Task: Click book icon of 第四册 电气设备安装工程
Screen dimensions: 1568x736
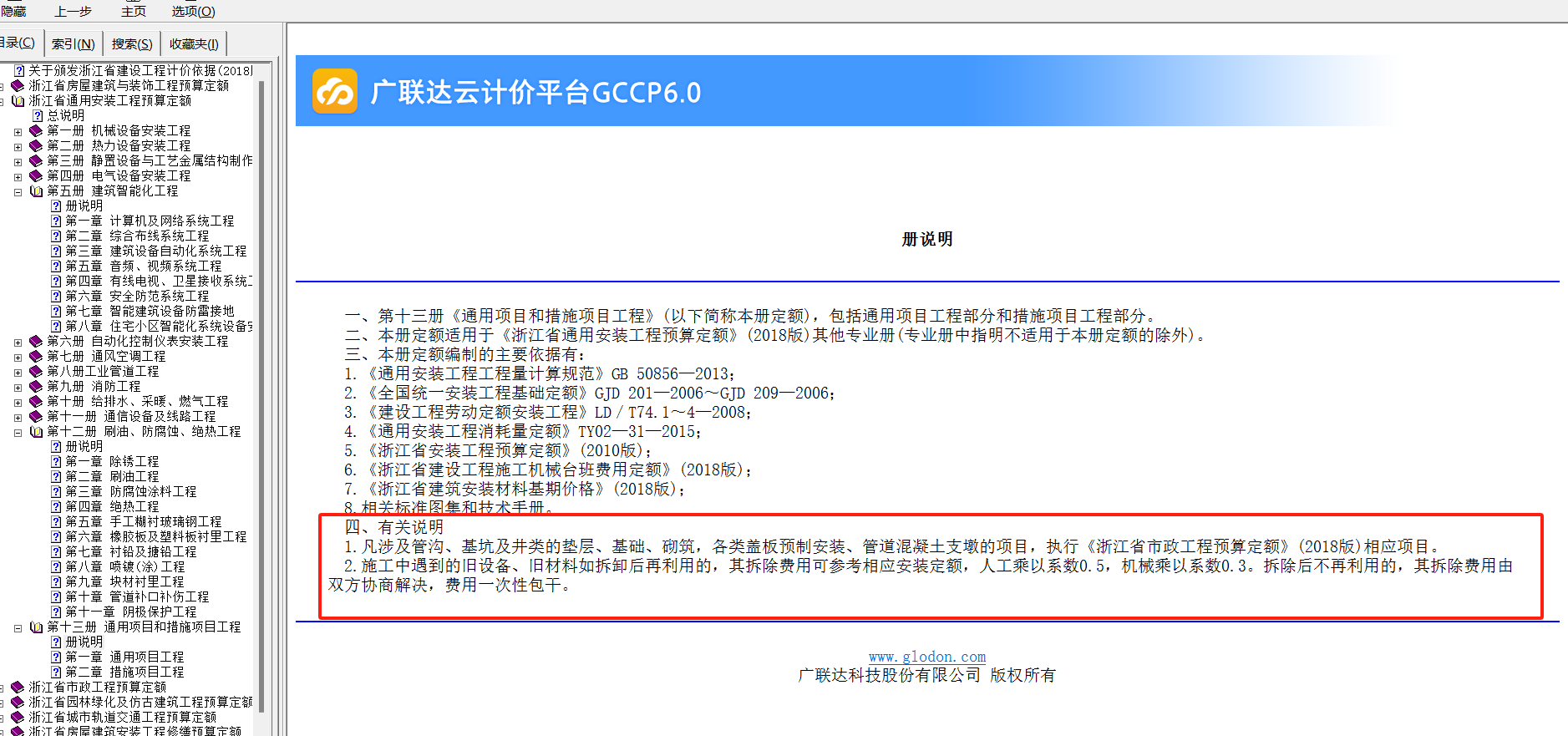Action: pos(36,175)
